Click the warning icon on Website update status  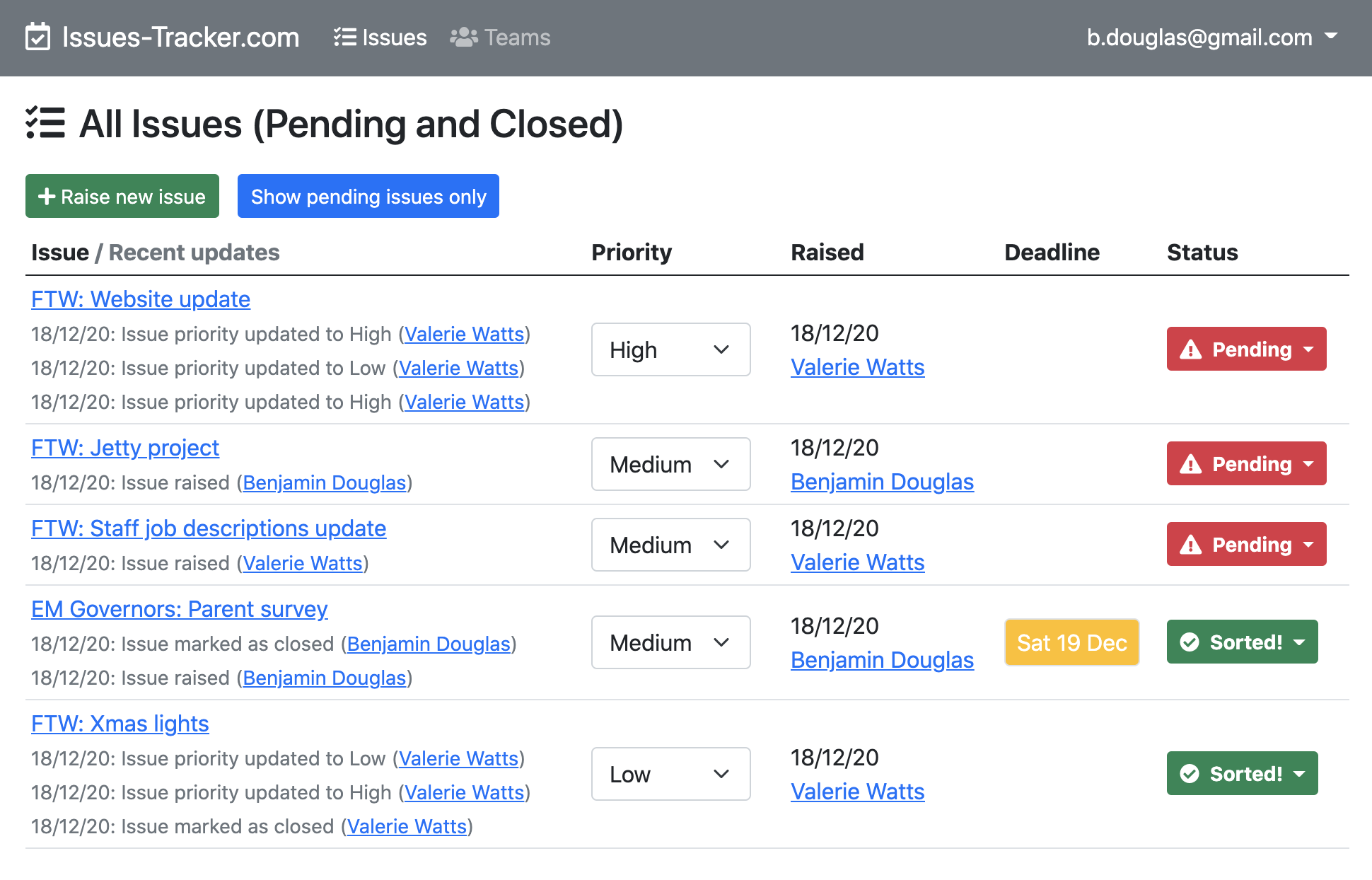click(x=1191, y=349)
